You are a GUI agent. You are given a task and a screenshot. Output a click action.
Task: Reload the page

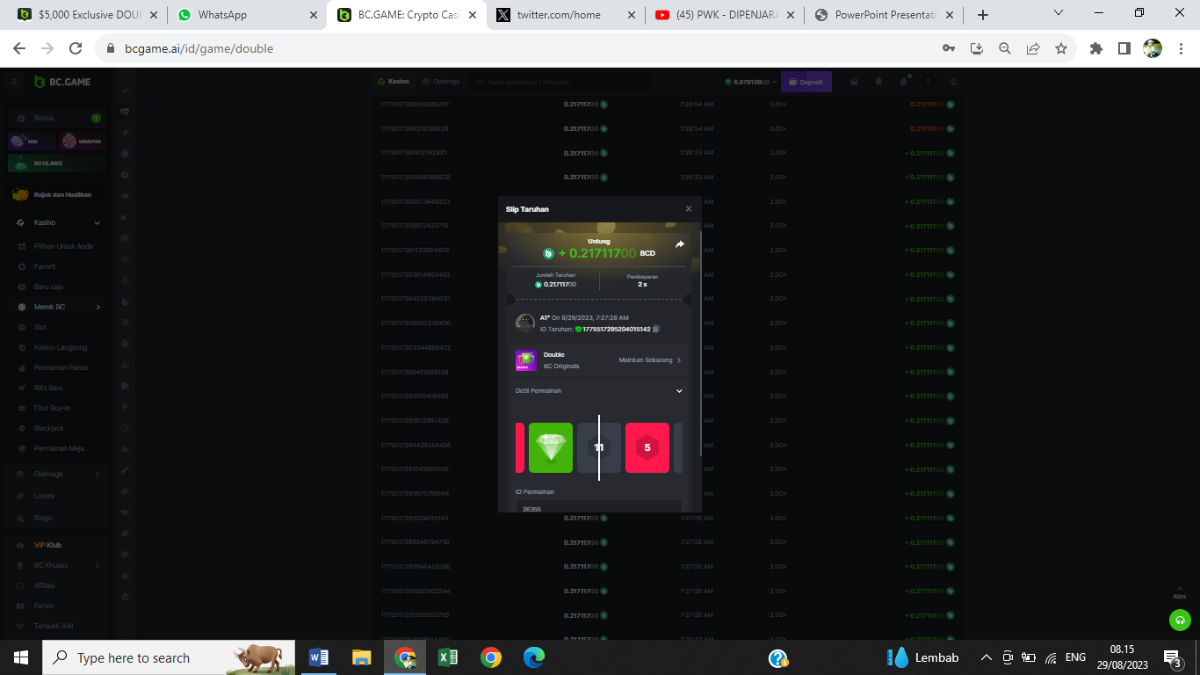click(x=75, y=48)
